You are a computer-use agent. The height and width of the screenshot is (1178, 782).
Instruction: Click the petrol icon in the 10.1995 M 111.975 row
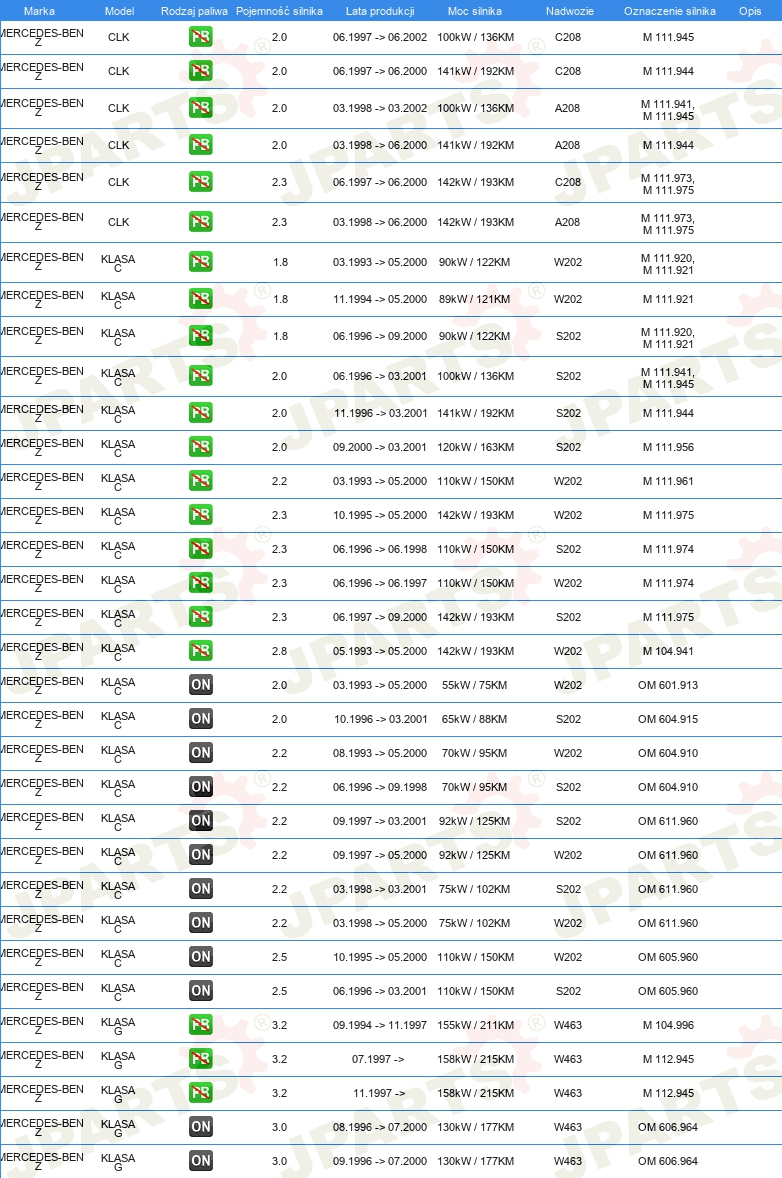[x=201, y=515]
